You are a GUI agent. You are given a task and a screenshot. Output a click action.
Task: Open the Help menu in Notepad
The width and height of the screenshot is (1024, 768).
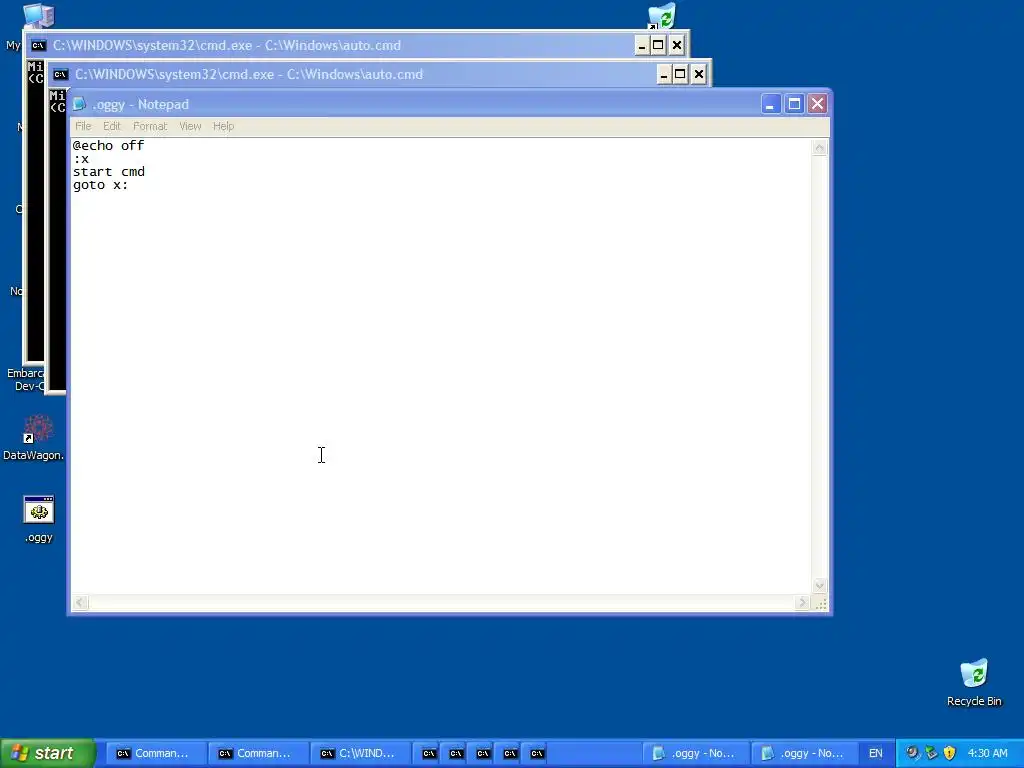tap(223, 126)
